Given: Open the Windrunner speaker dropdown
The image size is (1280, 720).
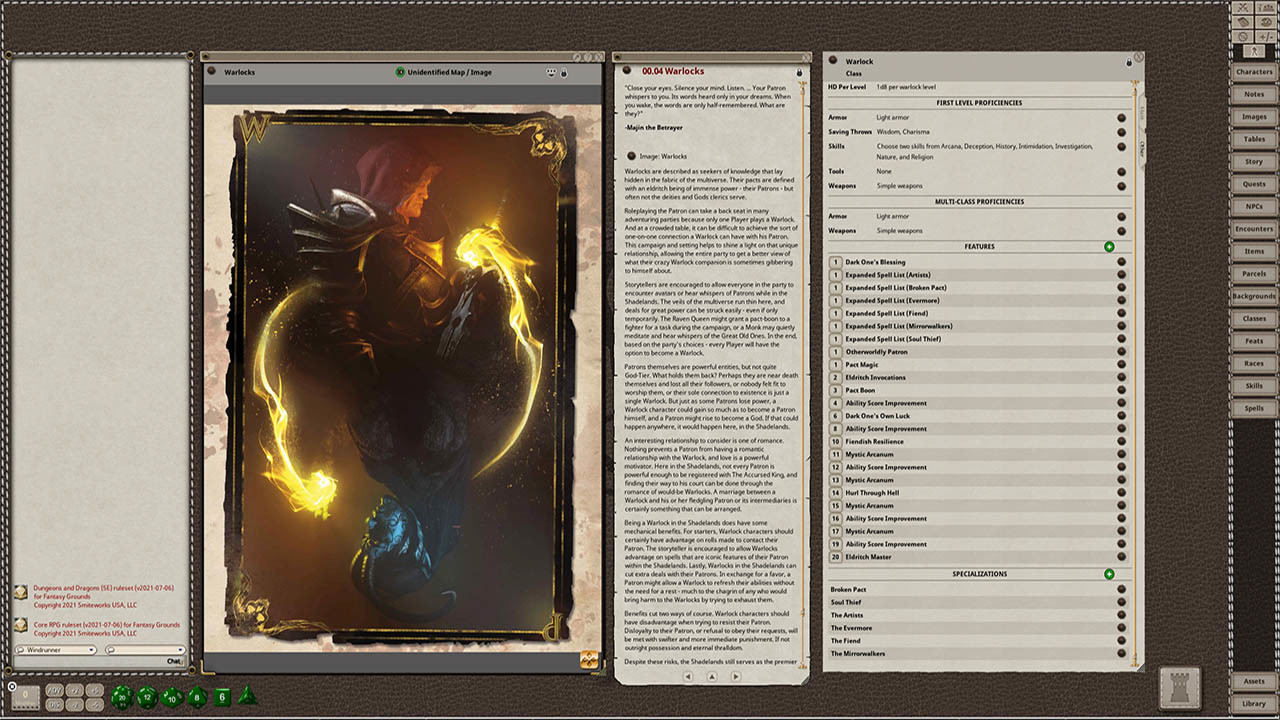Looking at the screenshot, I should (x=56, y=650).
